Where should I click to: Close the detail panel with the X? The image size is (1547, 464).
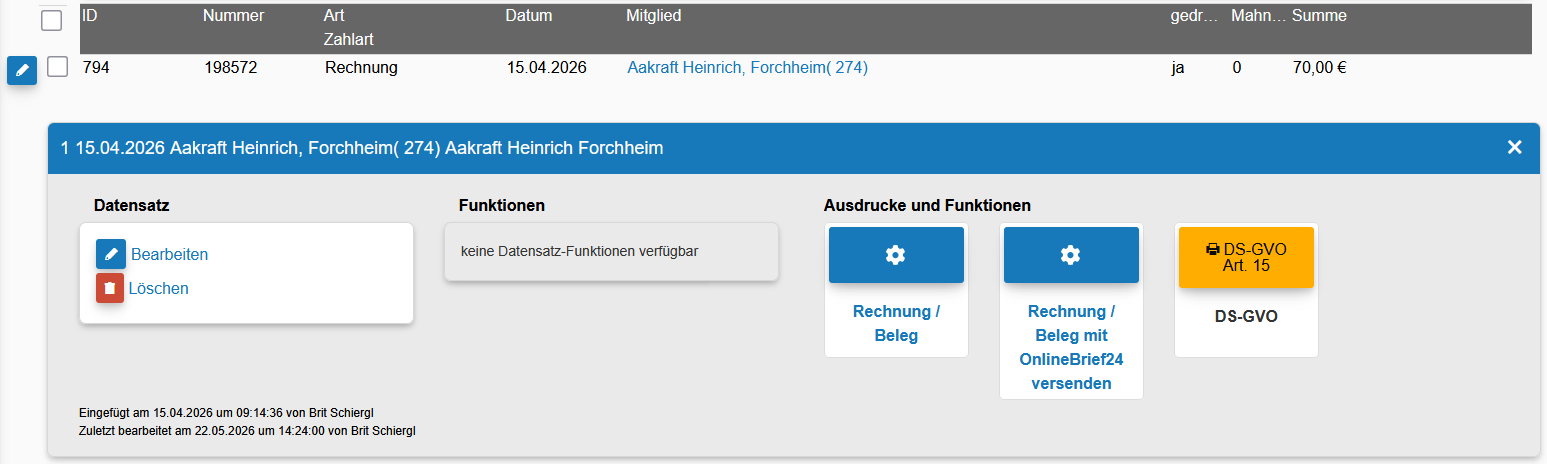pyautogui.click(x=1514, y=148)
